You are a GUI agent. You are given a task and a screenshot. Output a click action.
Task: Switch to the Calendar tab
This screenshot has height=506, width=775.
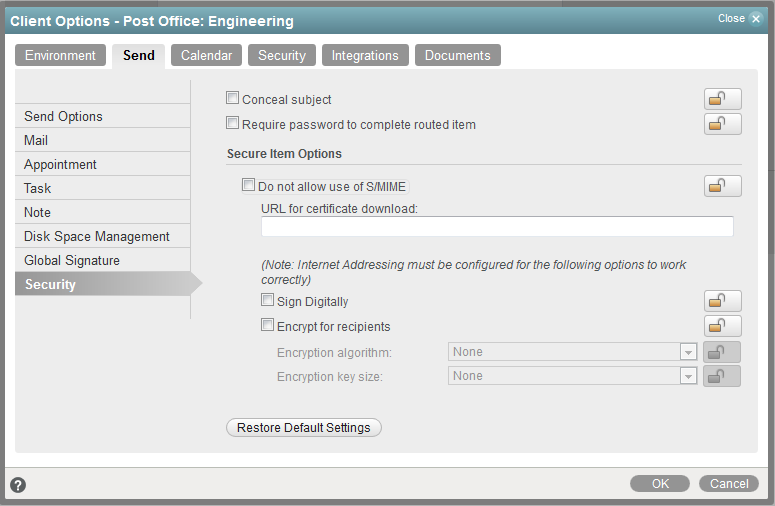click(x=206, y=56)
